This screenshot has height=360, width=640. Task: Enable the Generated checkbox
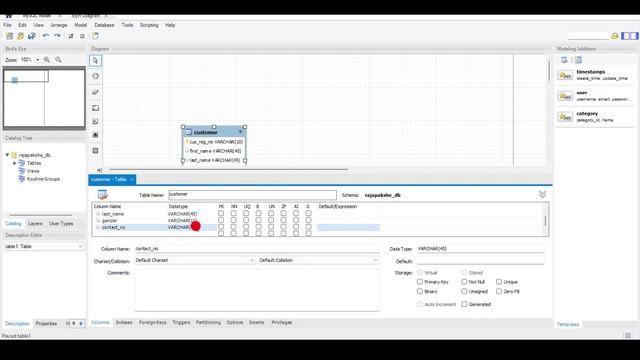(464, 304)
